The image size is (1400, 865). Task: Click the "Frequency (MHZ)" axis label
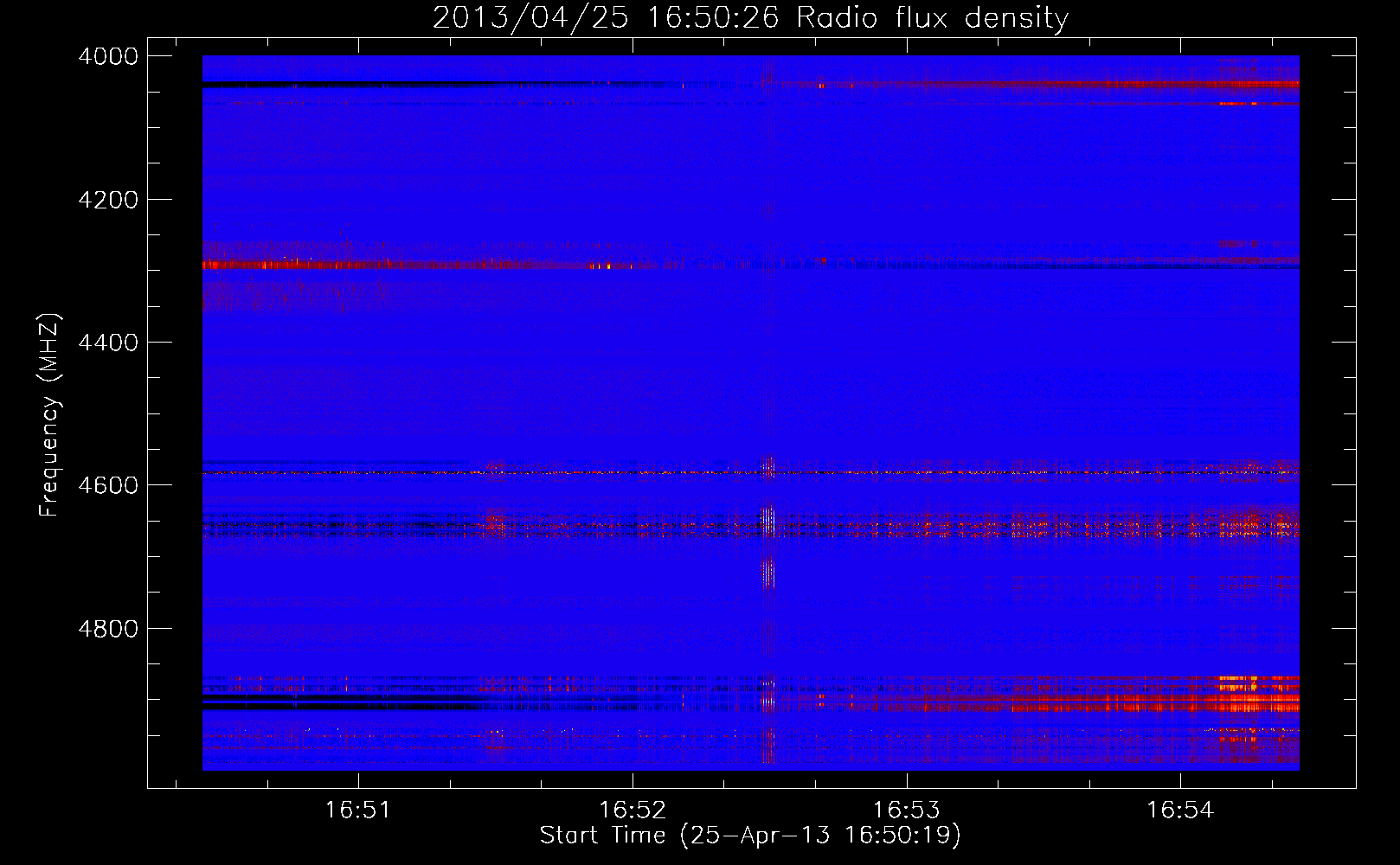click(x=50, y=415)
